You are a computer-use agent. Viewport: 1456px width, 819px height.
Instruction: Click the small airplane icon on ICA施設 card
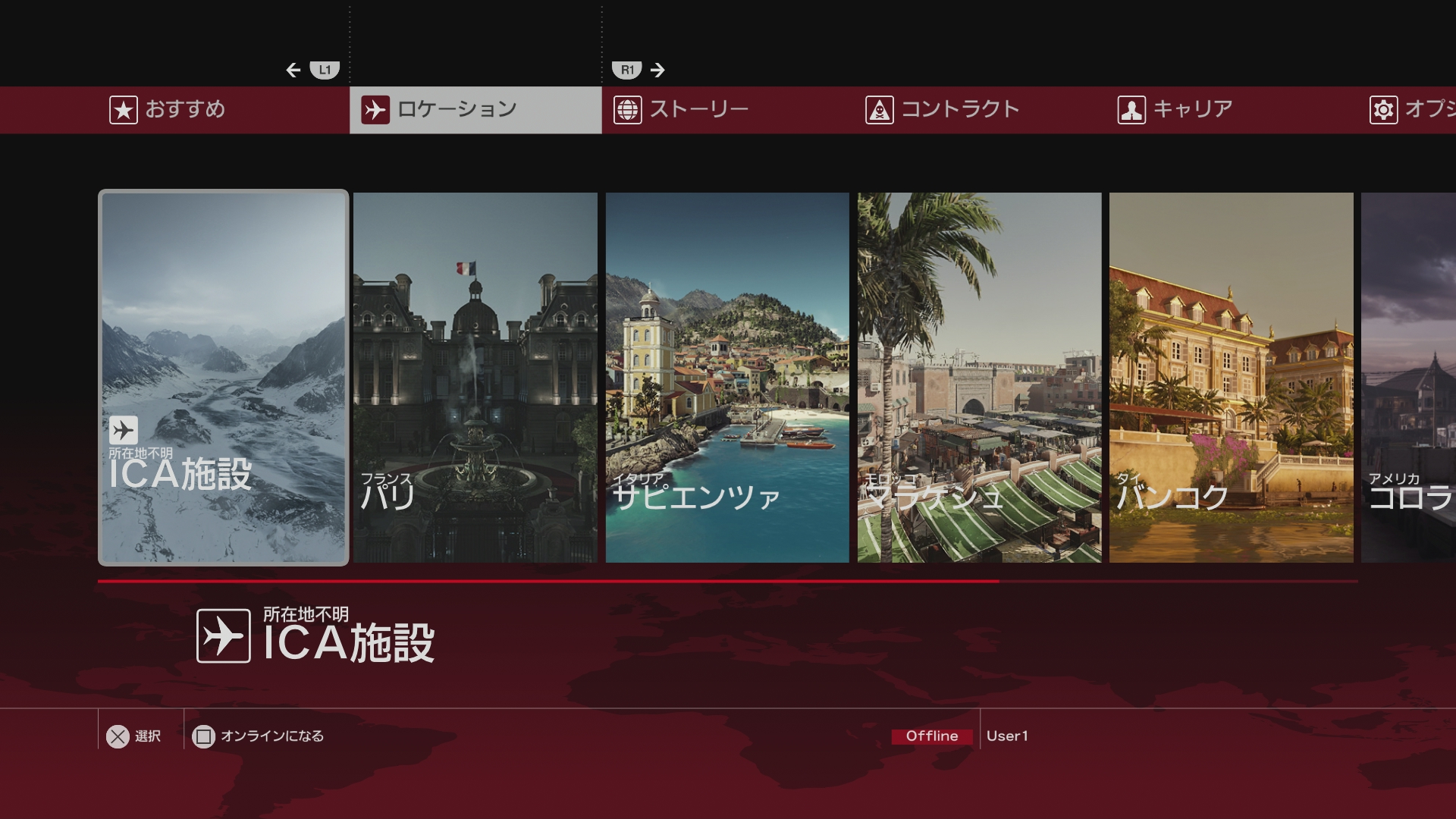[123, 430]
